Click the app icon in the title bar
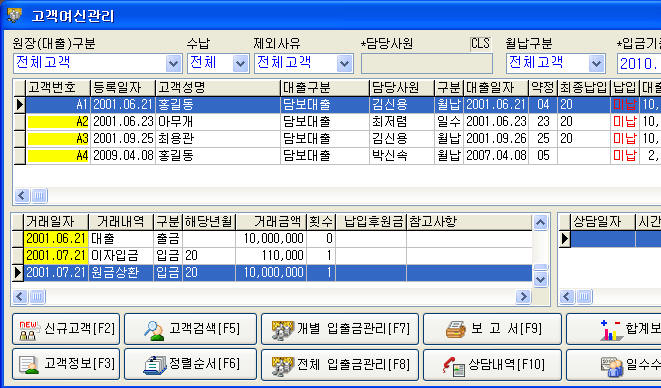The height and width of the screenshot is (388, 661). tap(15, 16)
